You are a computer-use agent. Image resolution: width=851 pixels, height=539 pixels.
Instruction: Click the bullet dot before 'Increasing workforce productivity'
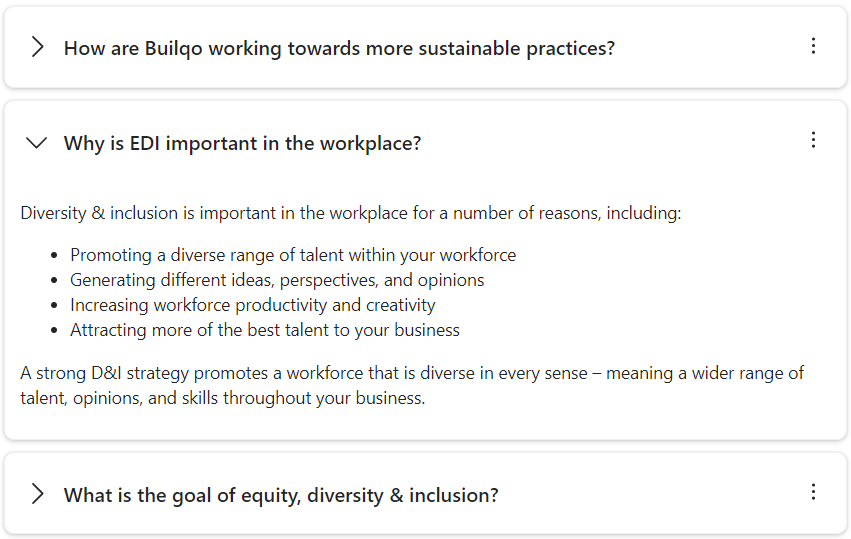point(56,306)
